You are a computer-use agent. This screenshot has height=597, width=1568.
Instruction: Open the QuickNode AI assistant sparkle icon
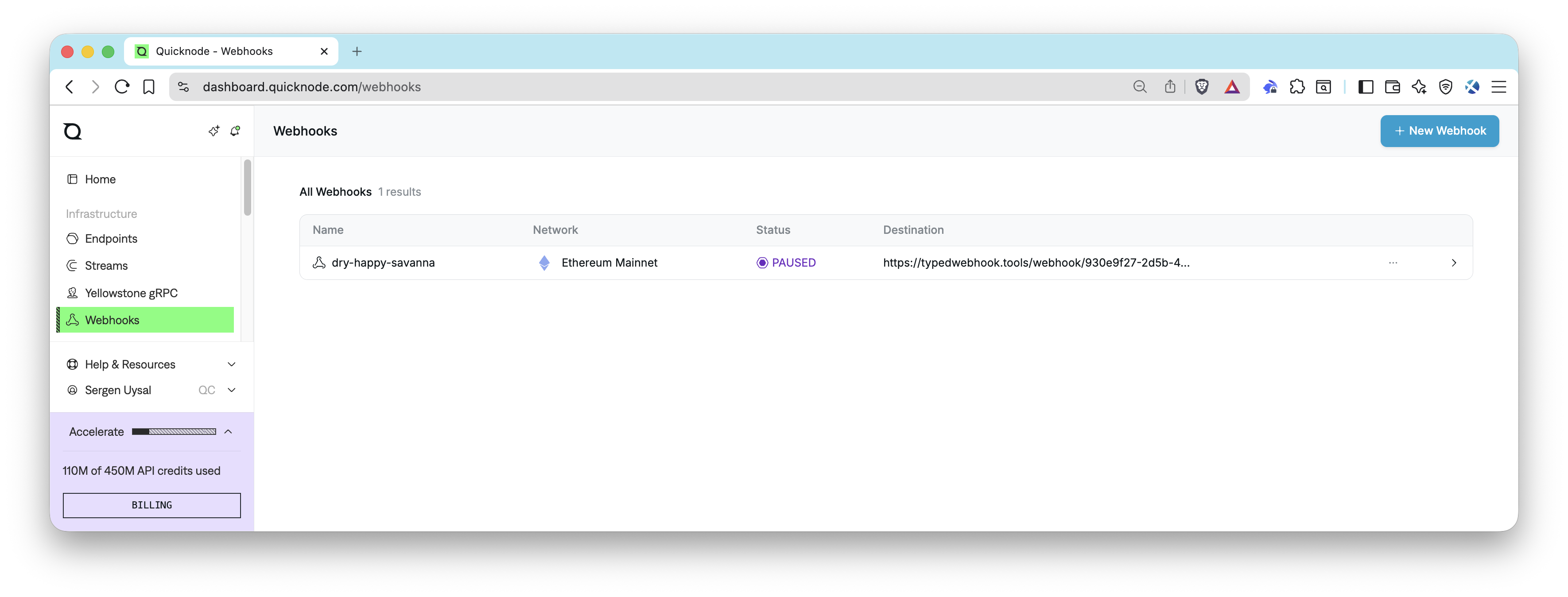click(213, 131)
